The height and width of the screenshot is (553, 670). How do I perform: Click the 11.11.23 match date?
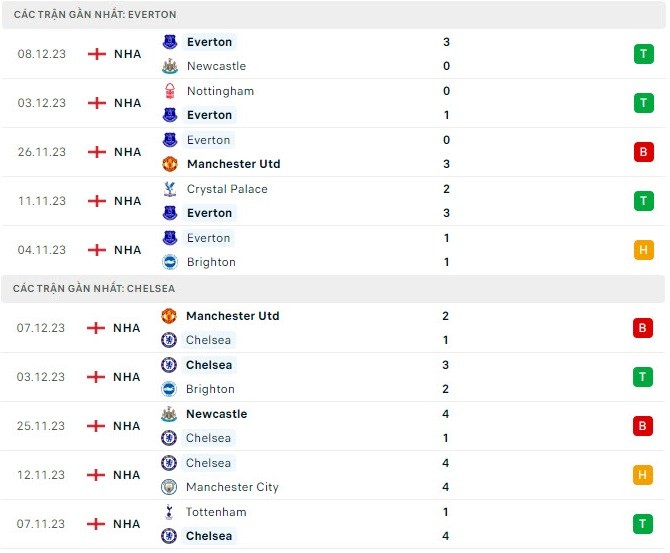(x=42, y=201)
